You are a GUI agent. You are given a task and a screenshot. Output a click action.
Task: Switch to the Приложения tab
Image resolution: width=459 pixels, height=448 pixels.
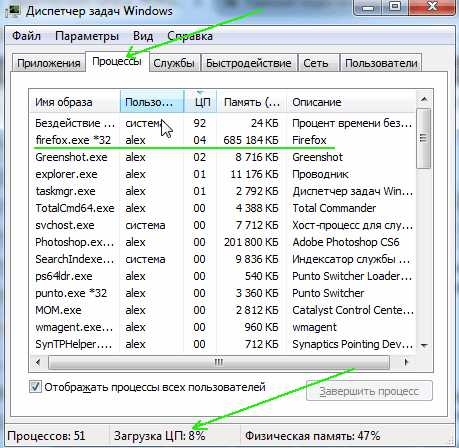[x=49, y=63]
